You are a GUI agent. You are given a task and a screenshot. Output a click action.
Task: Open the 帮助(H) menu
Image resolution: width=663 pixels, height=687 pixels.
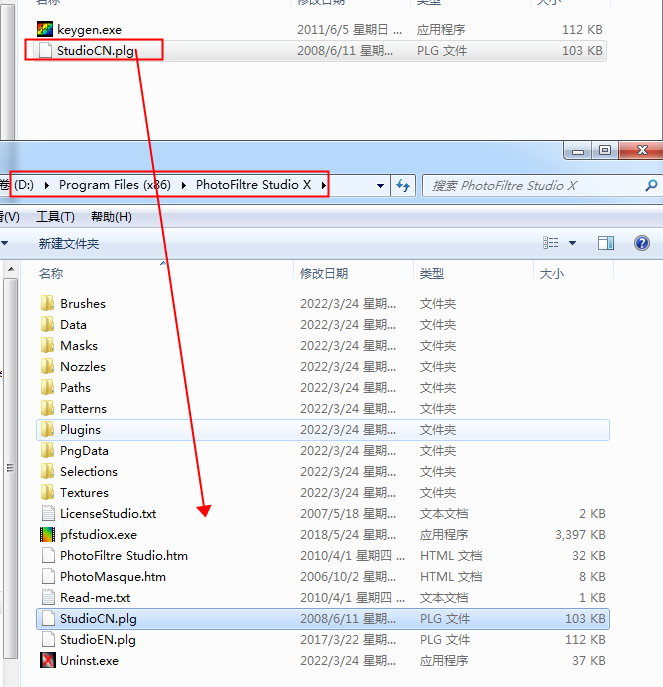tap(110, 217)
